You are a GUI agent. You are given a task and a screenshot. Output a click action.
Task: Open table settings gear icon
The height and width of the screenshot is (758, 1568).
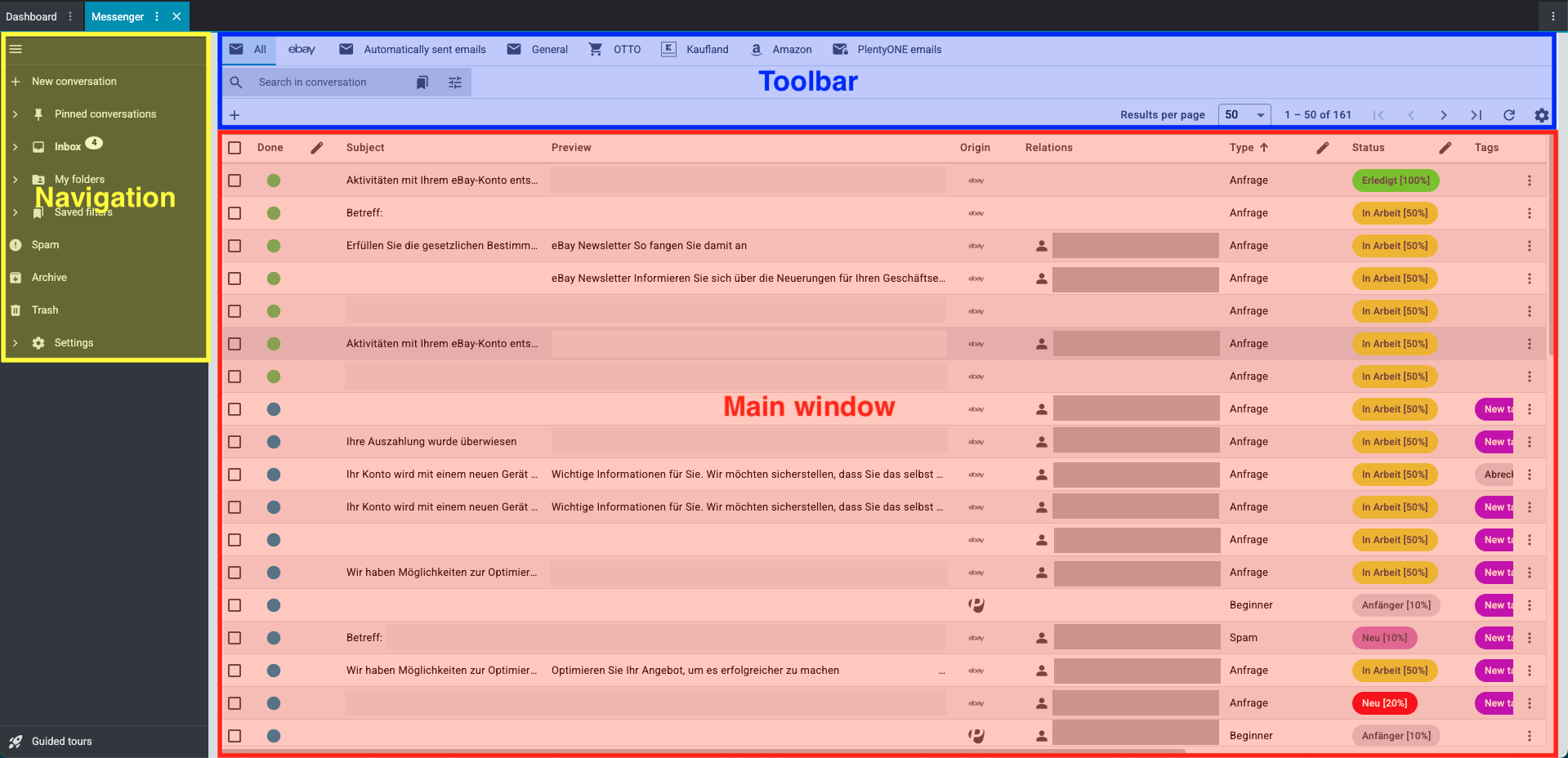(x=1541, y=115)
